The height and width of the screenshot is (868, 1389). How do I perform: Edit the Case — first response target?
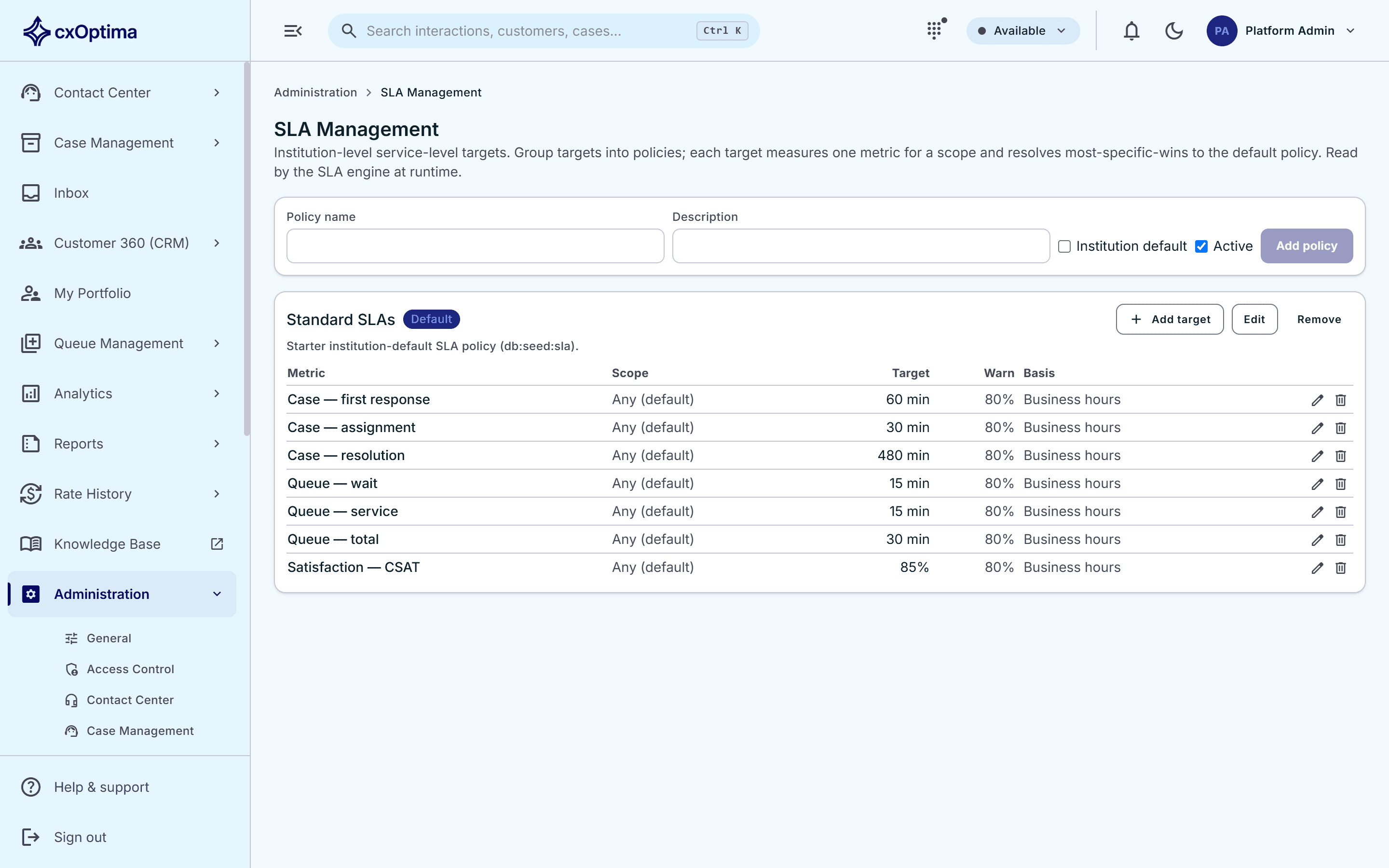coord(1317,400)
